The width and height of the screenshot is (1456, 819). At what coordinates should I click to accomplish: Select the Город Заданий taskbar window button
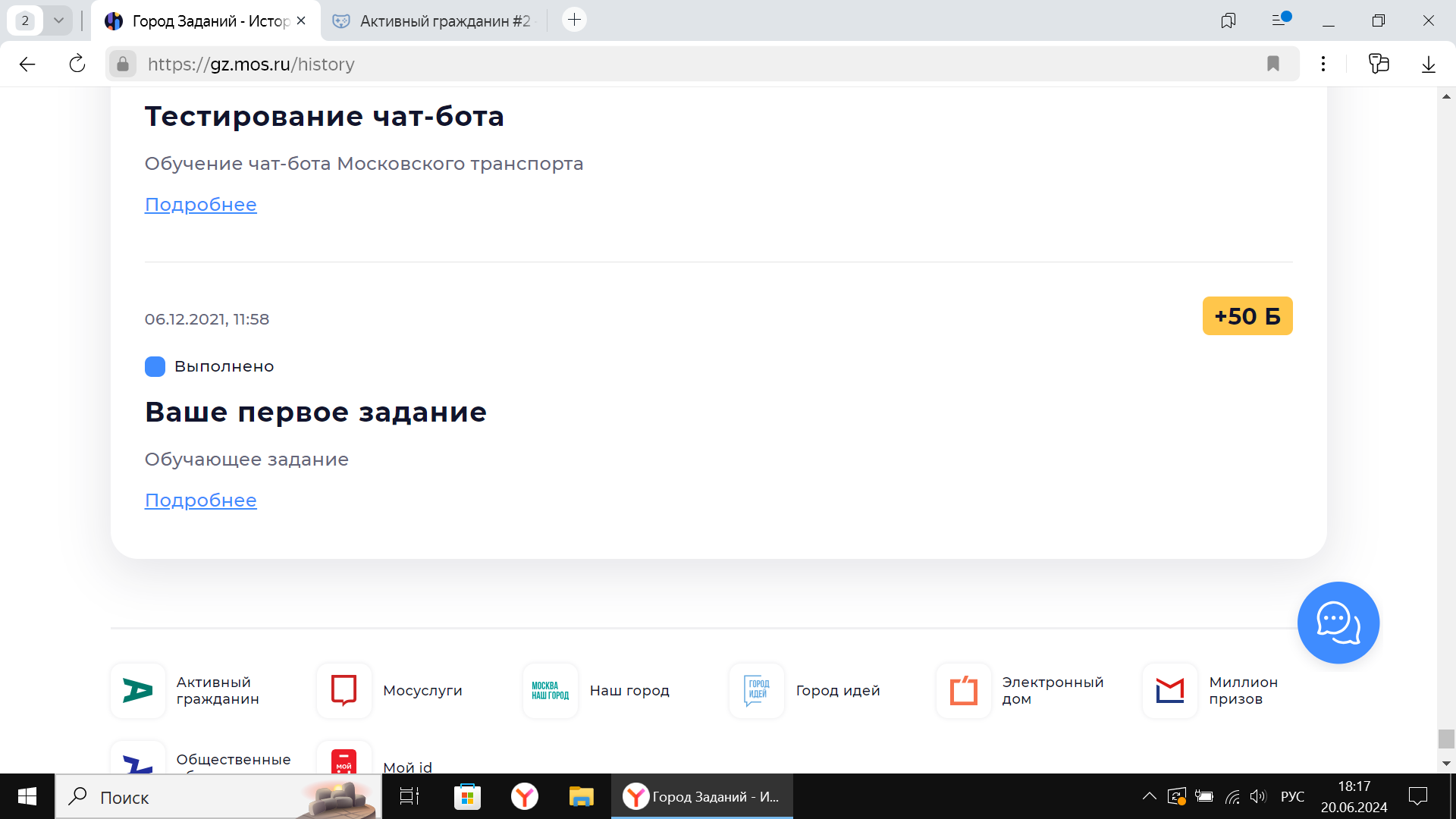pos(702,796)
